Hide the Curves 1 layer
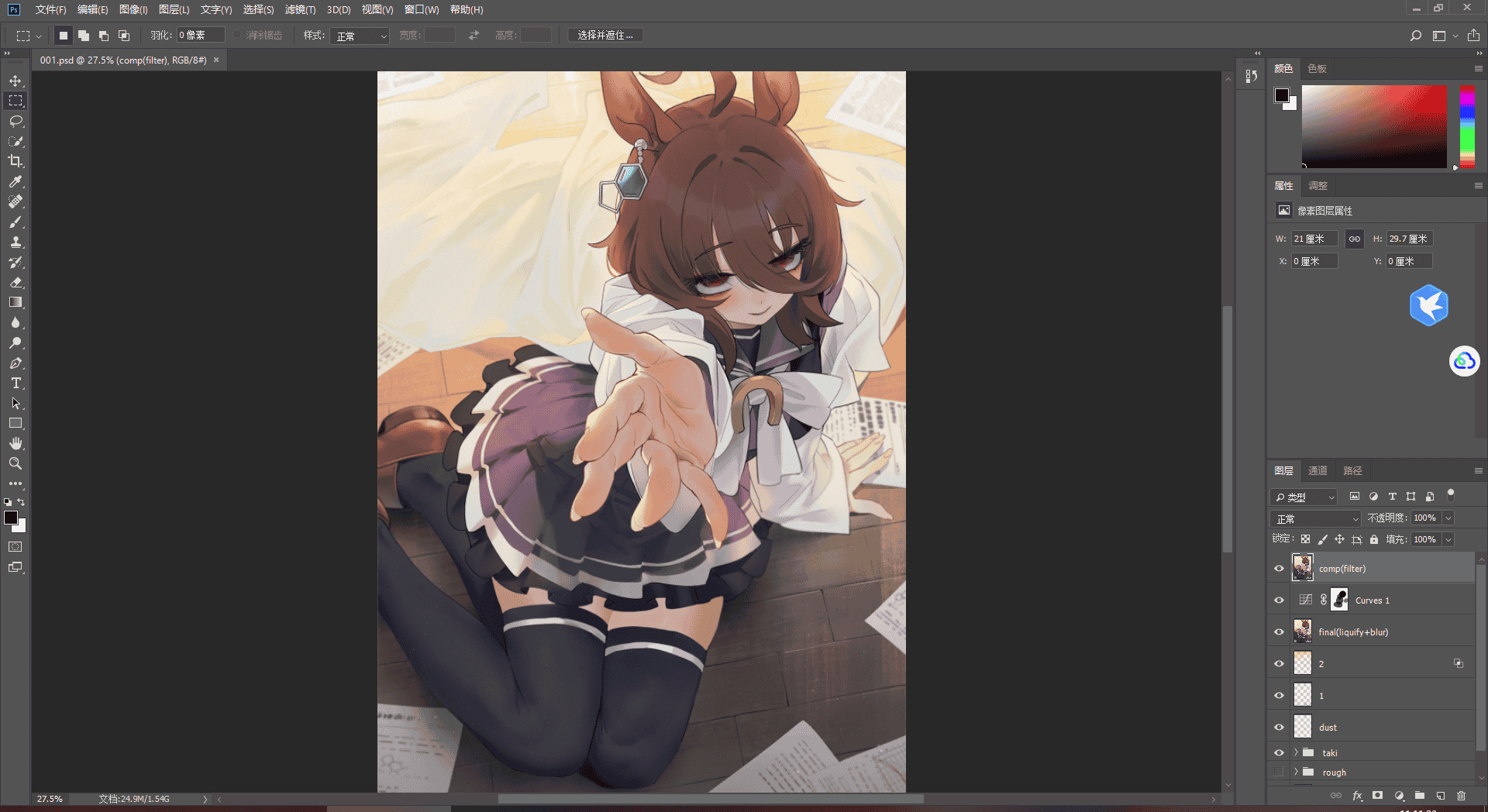 pos(1279,600)
